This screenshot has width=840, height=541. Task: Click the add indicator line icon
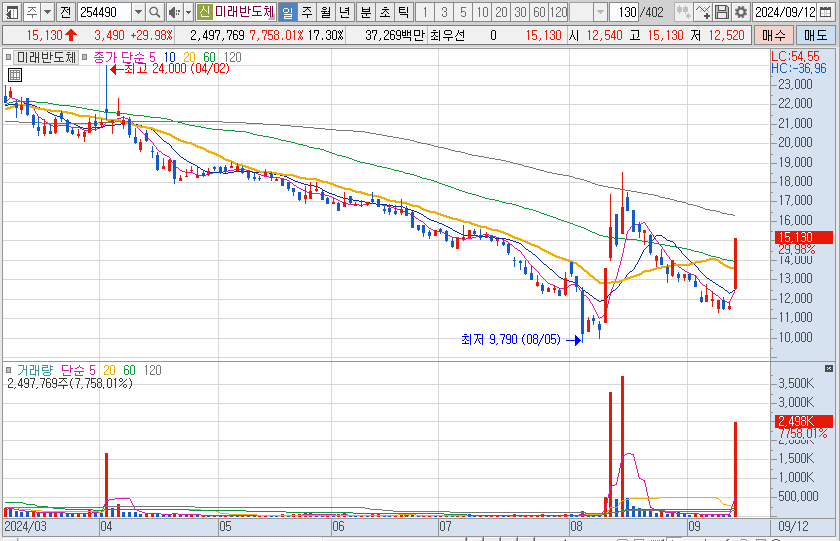pyautogui.click(x=702, y=12)
